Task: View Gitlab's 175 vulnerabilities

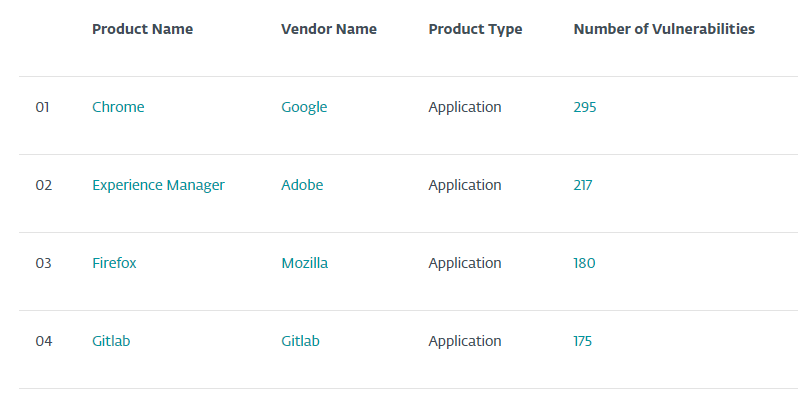Action: [x=583, y=341]
